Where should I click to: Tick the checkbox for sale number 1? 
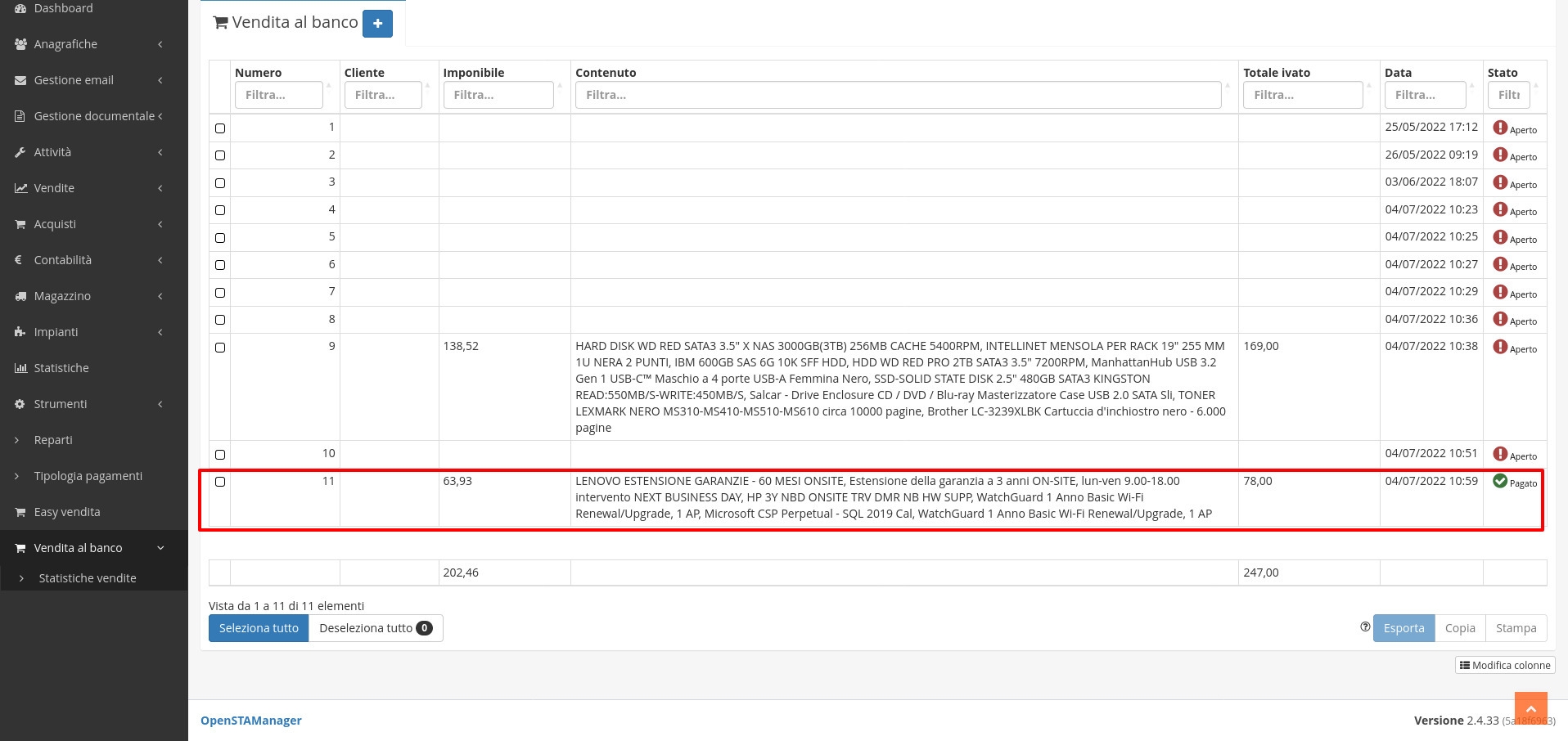(219, 128)
